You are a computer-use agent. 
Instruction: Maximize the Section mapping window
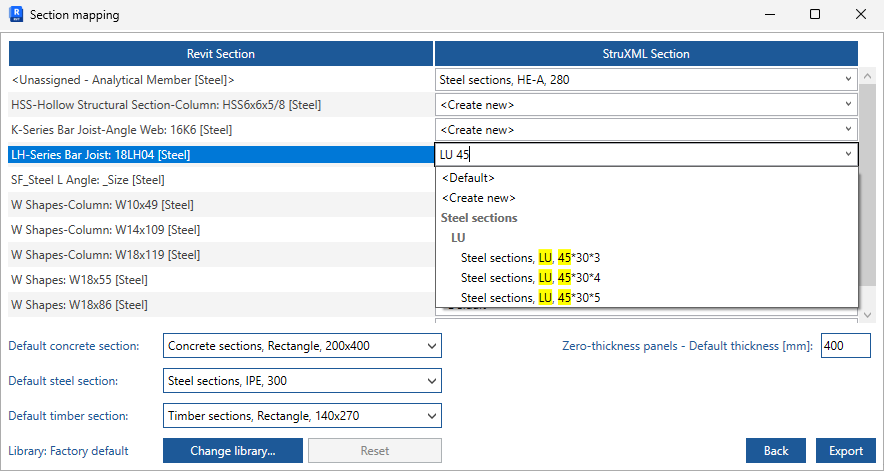pos(815,15)
